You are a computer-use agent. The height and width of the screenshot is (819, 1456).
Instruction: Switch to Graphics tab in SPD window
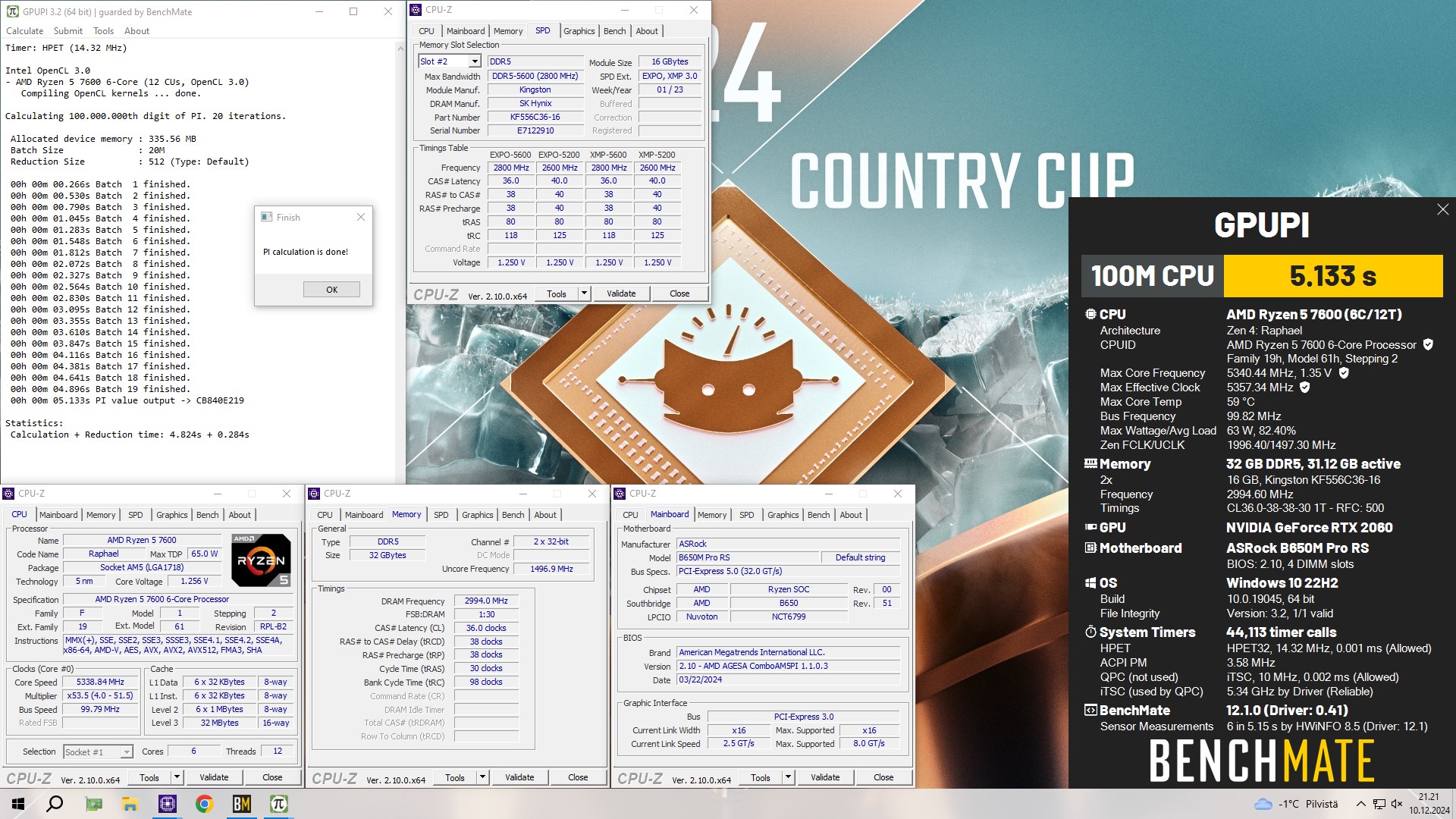[579, 31]
